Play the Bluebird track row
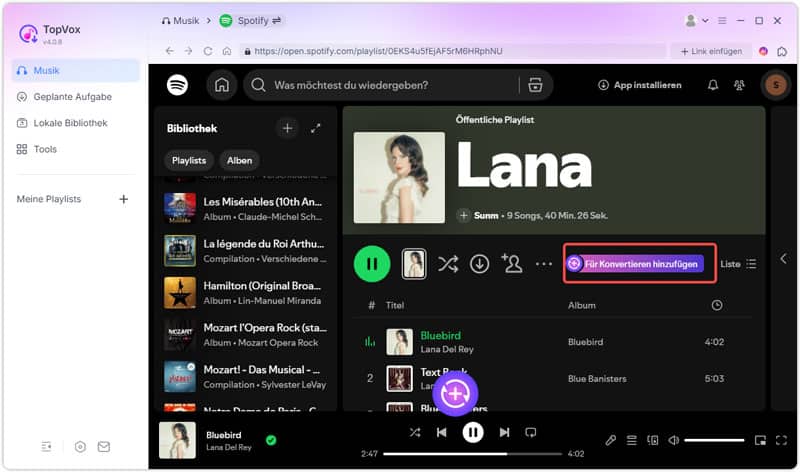The height and width of the screenshot is (472, 800). 554,342
